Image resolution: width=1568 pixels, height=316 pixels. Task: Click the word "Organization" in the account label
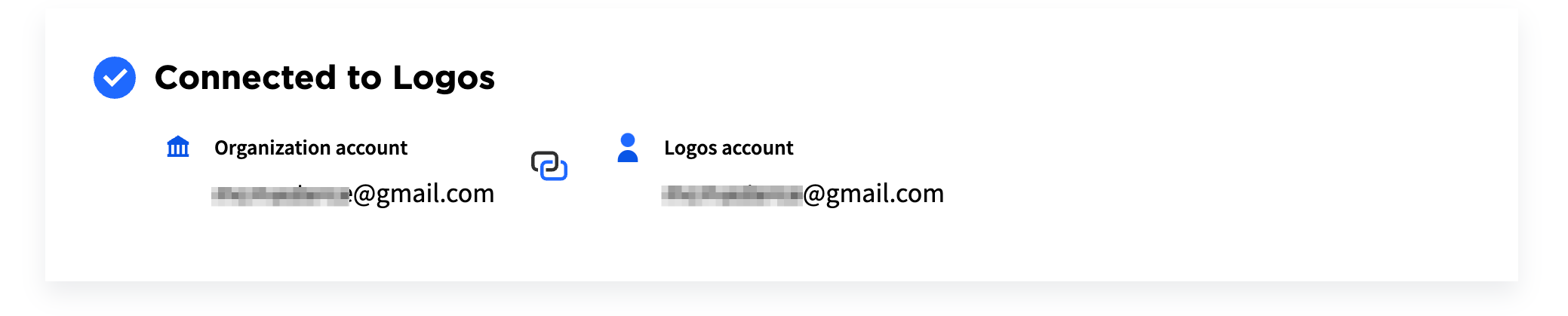272,148
